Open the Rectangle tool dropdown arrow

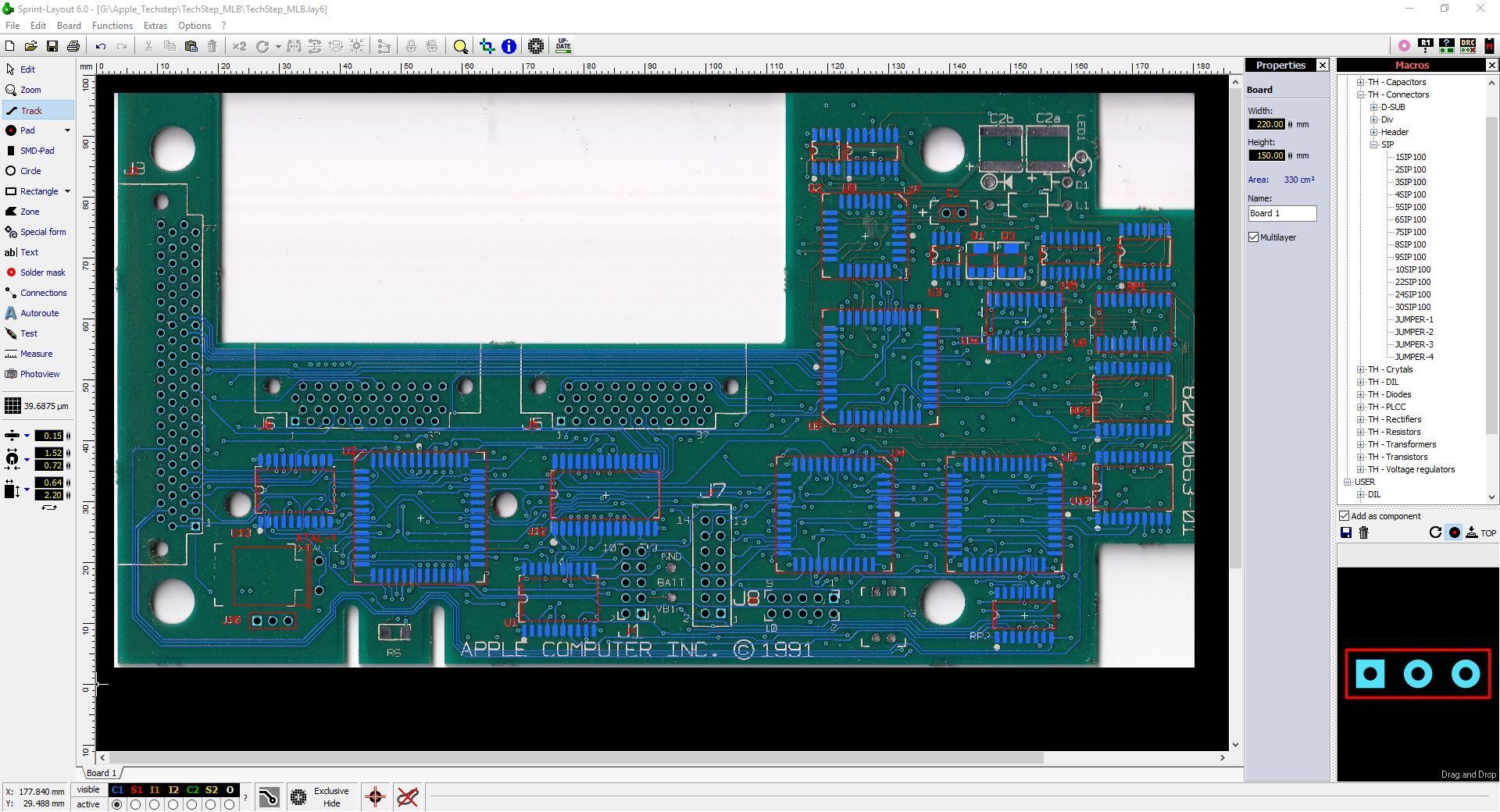click(67, 191)
